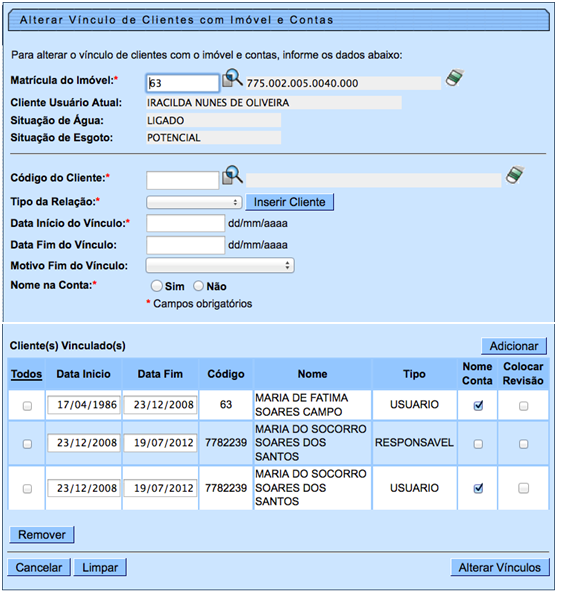Screen dimensions: 567x606
Task: Clear Código do Cliente with eraser icon
Action: (515, 175)
